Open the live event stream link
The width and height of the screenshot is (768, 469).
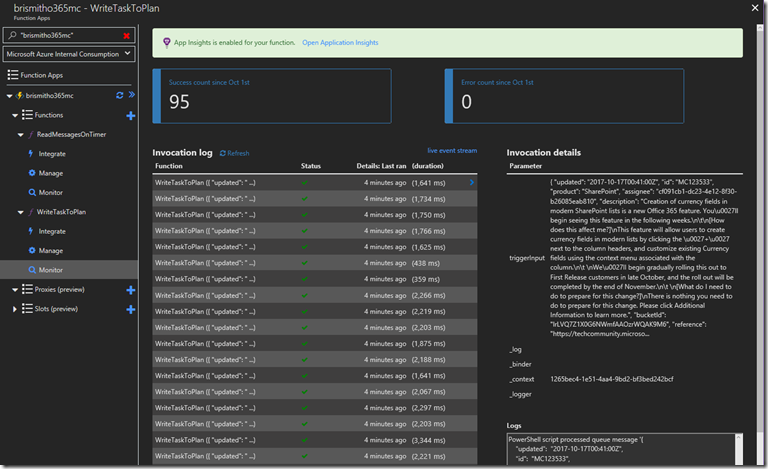452,150
